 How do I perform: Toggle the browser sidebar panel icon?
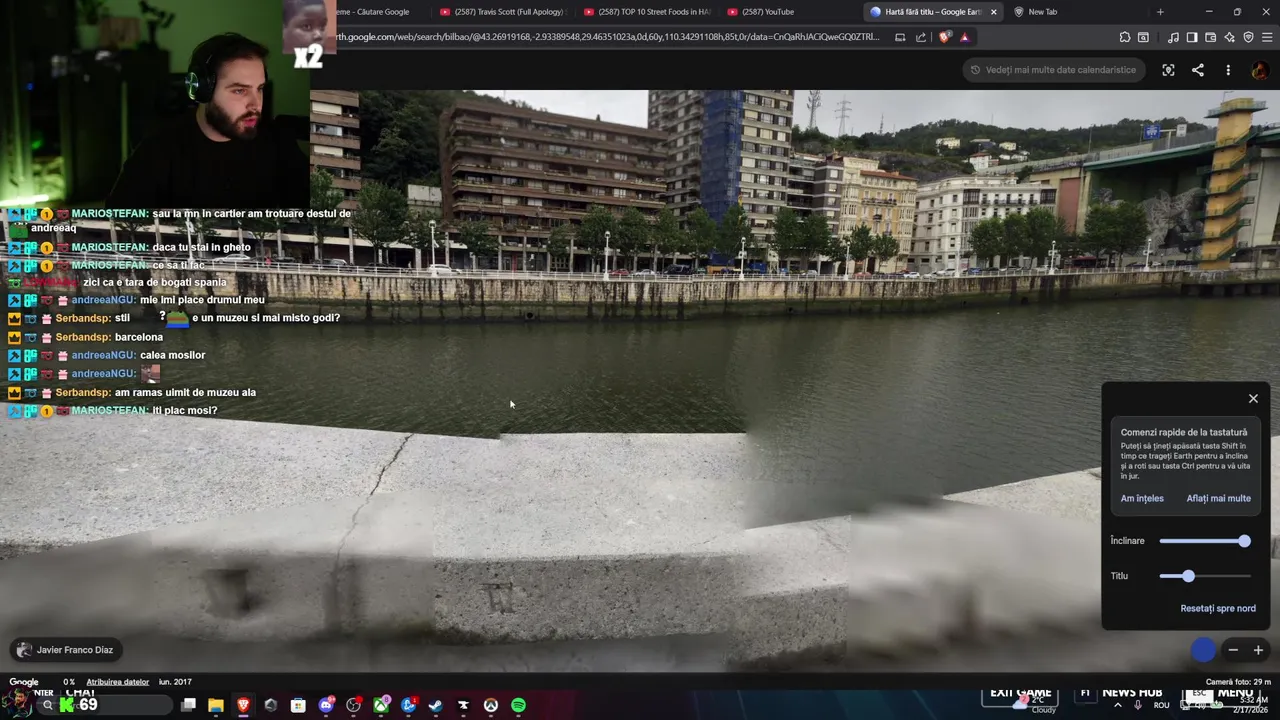1192,37
